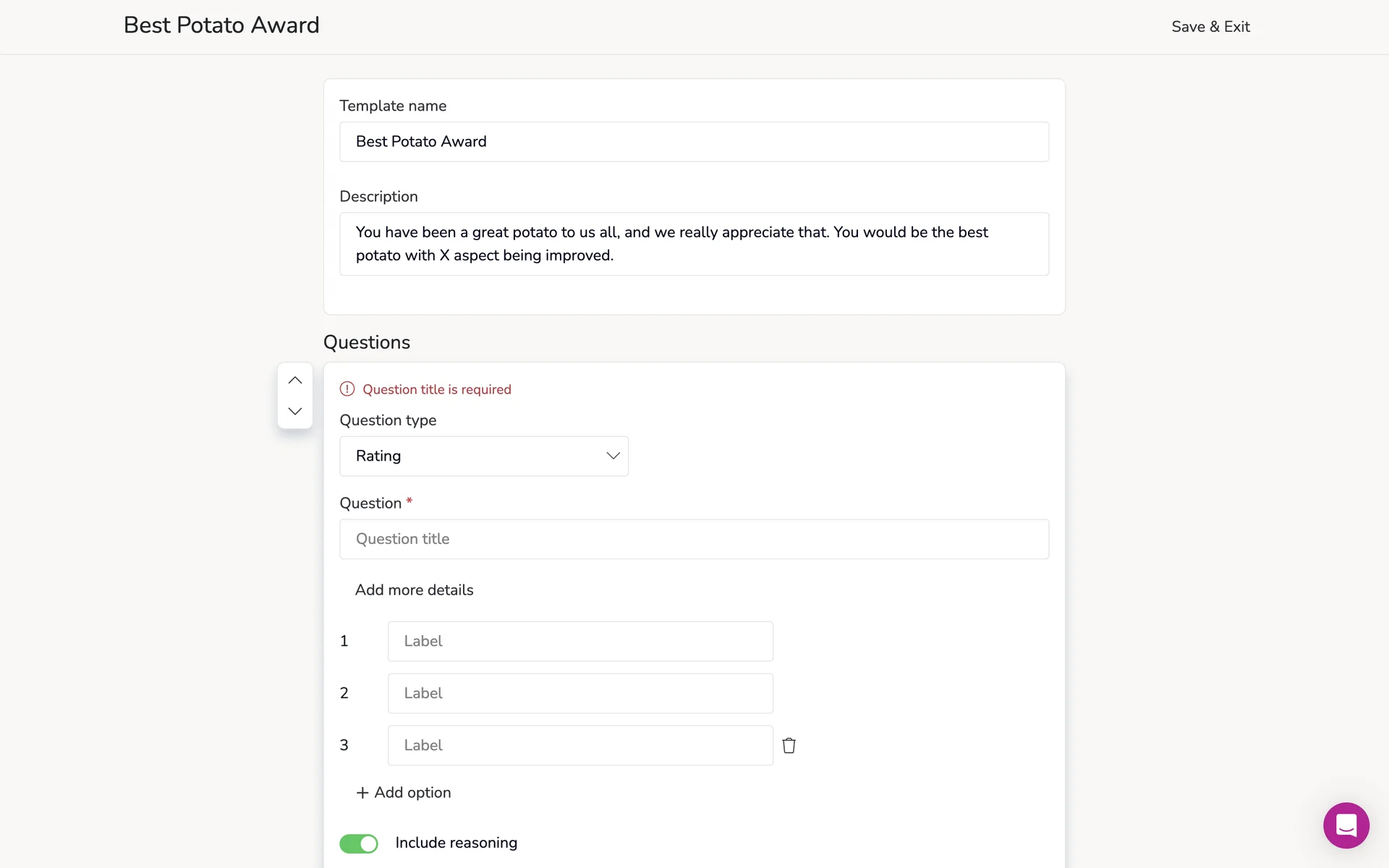Click the Label field for option 1
This screenshot has height=868, width=1389.
[x=580, y=642]
